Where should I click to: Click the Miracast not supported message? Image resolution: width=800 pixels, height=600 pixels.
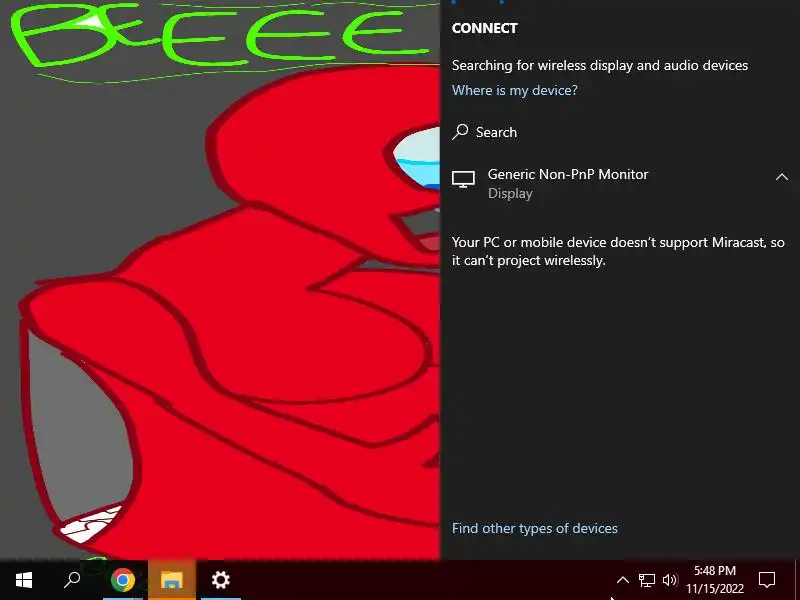click(x=618, y=251)
